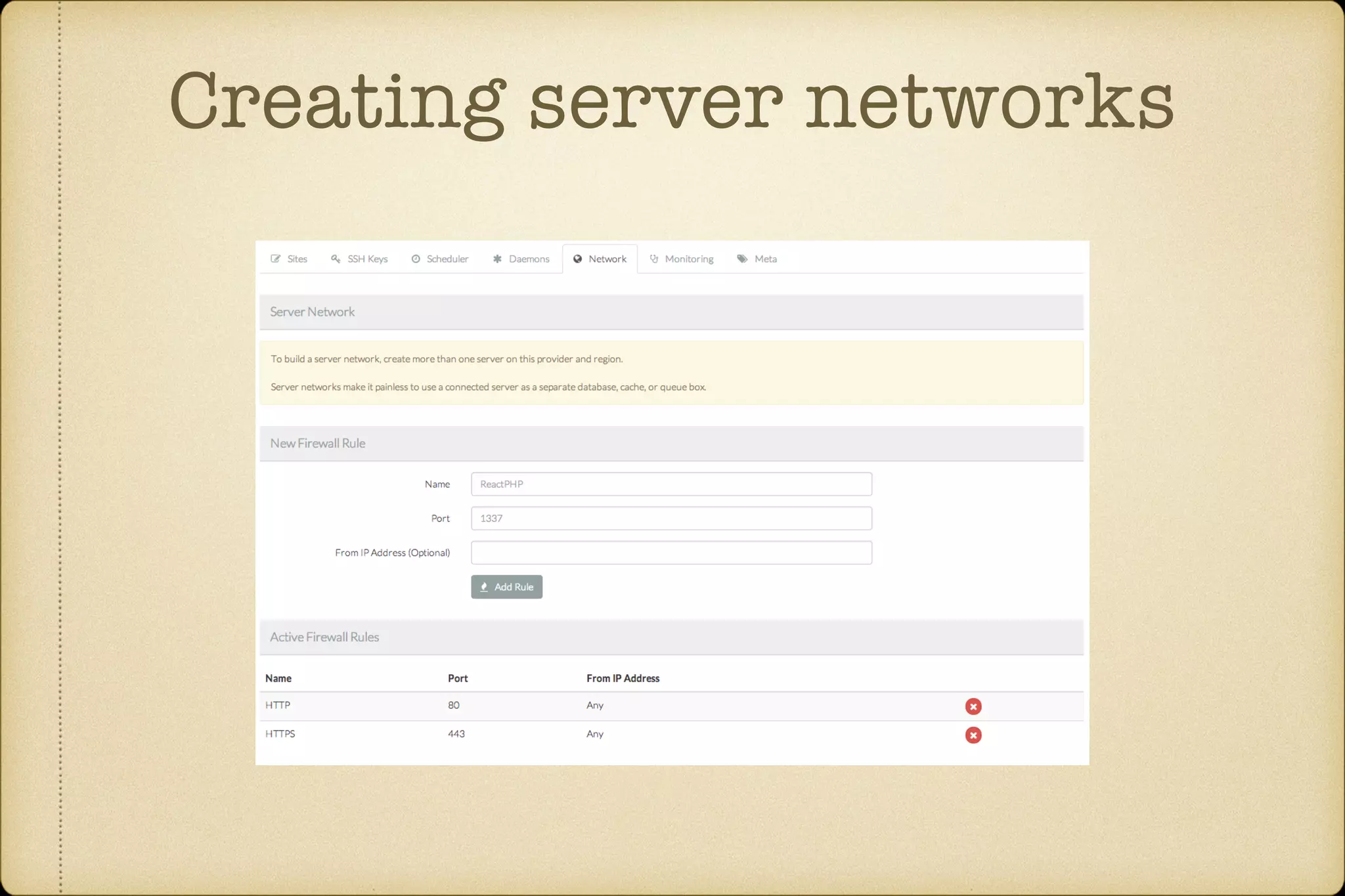The image size is (1345, 896).
Task: Click the Active Firewall Rules heading
Action: [x=324, y=637]
